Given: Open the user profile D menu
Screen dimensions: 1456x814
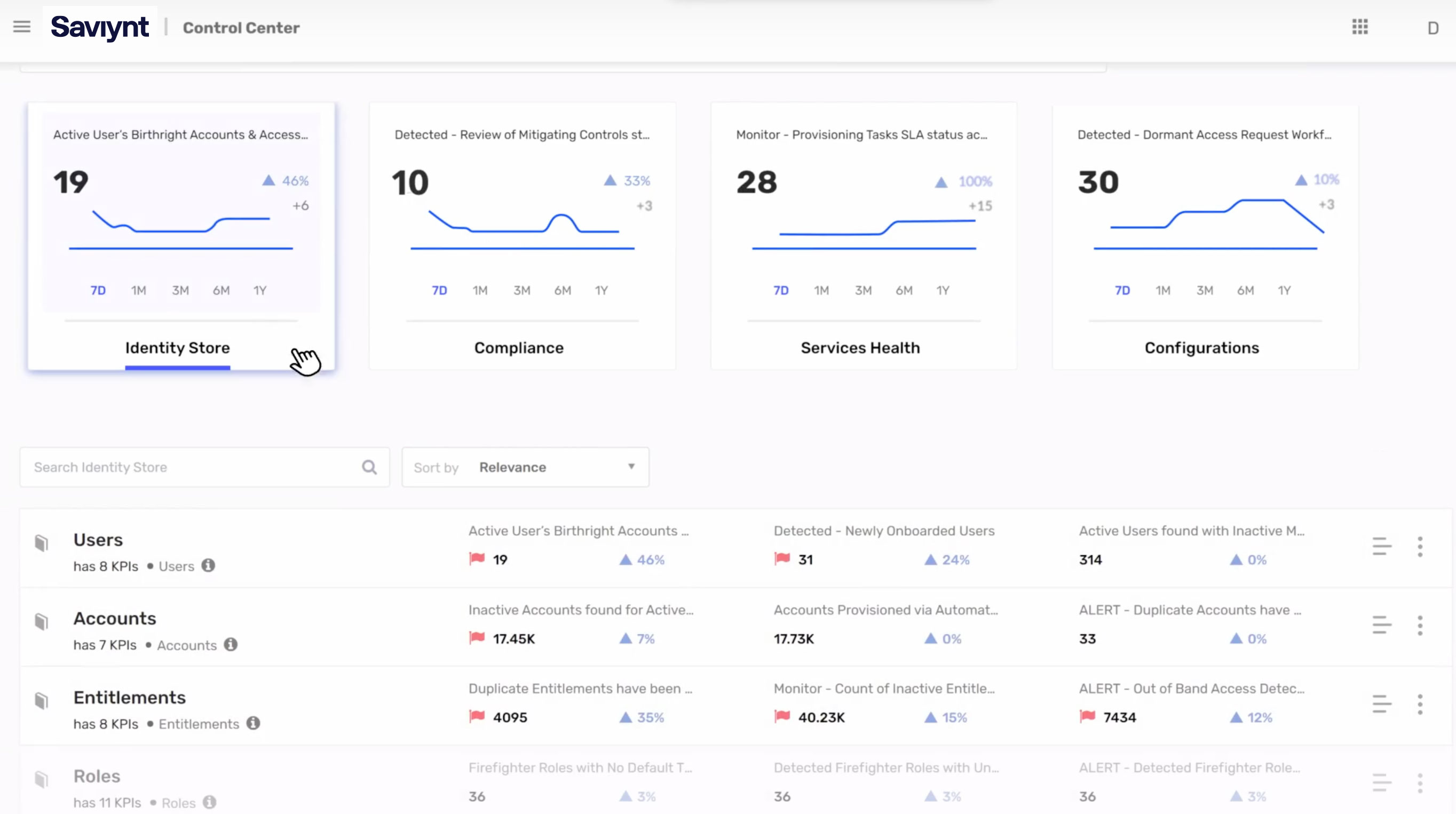Looking at the screenshot, I should click(x=1433, y=28).
